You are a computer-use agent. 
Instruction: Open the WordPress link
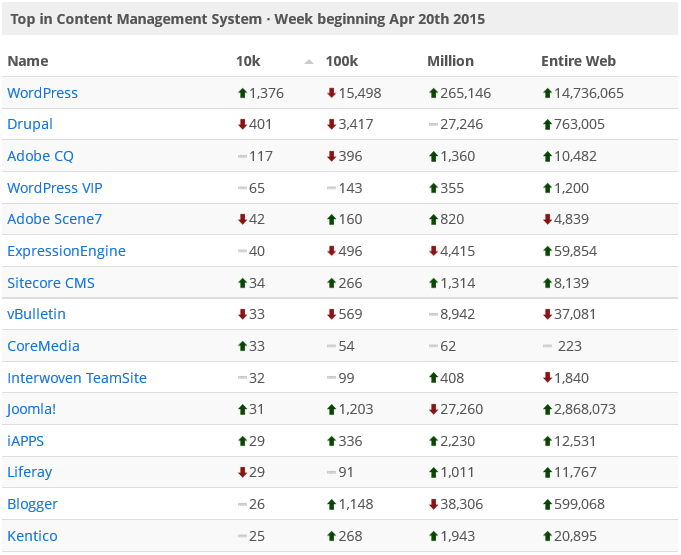point(42,93)
